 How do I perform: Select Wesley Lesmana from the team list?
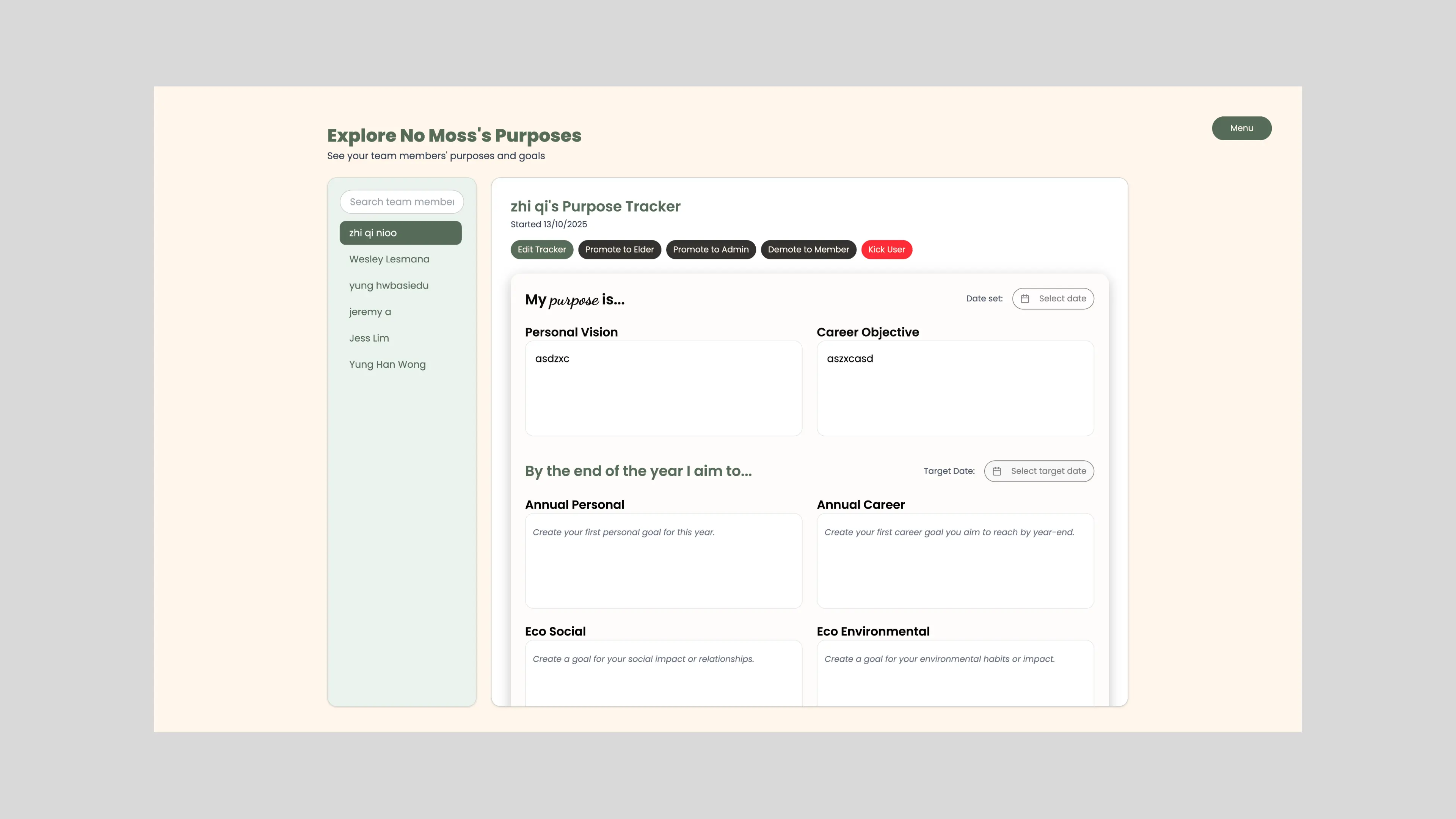coord(389,259)
